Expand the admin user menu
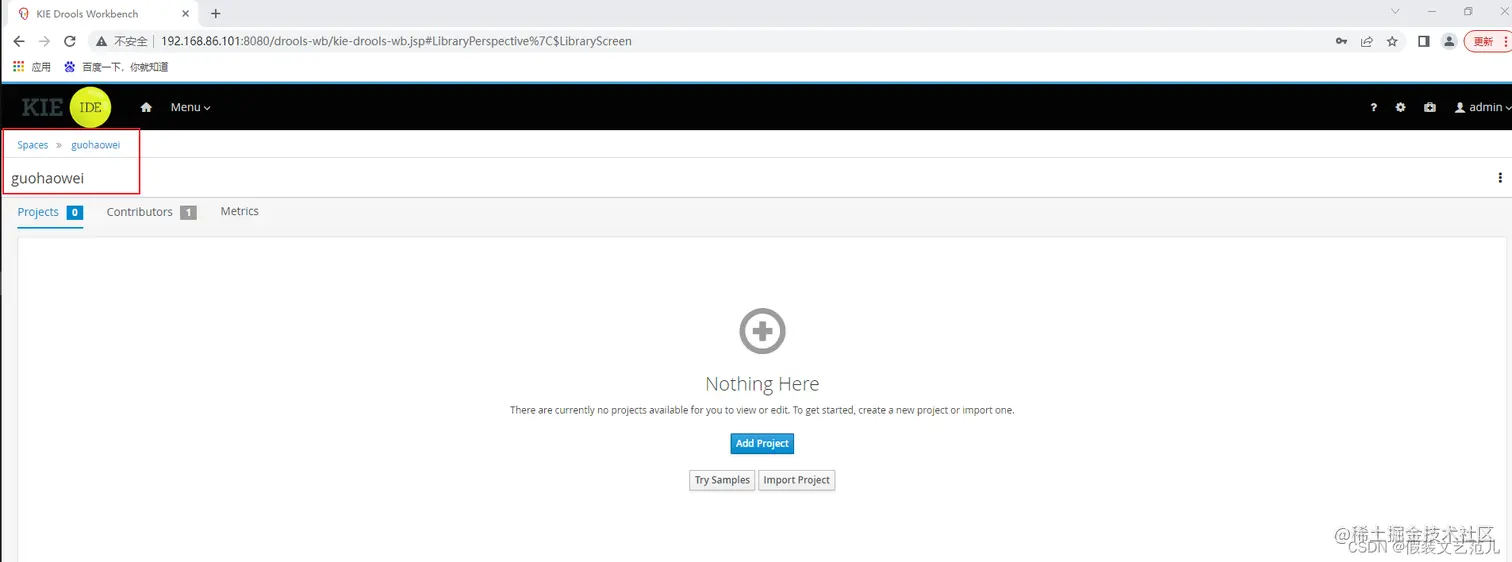 pyautogui.click(x=1482, y=107)
